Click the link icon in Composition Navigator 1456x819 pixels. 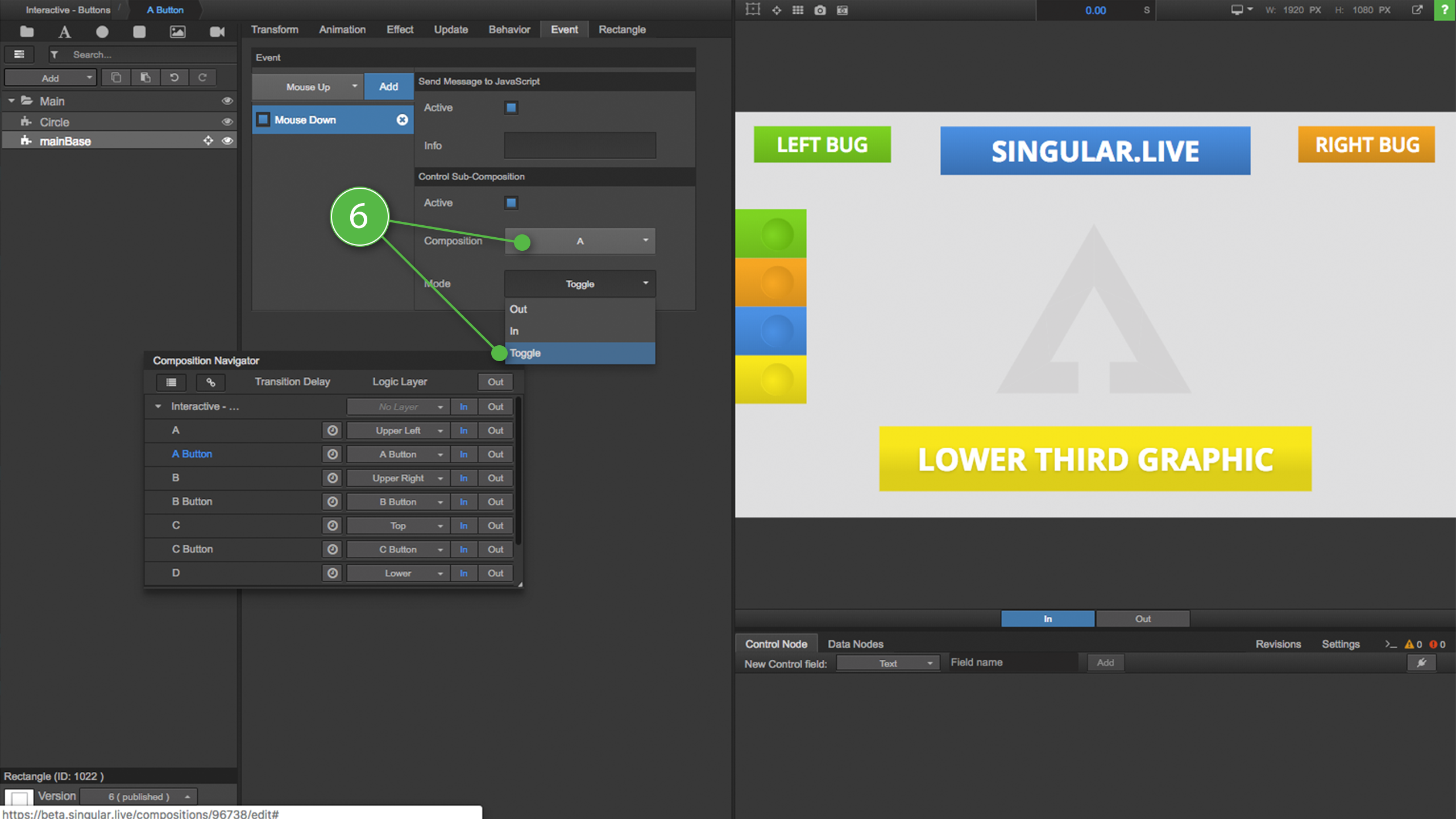[x=211, y=382]
